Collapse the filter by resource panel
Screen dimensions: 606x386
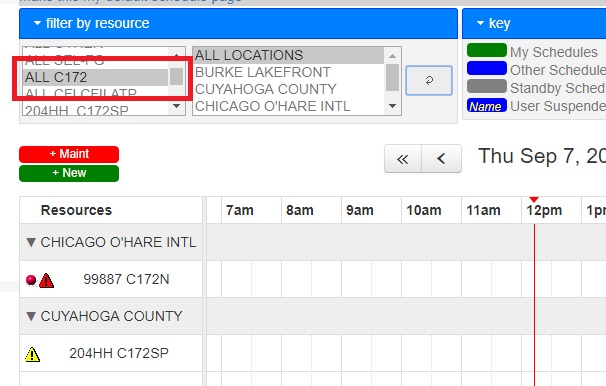(37, 23)
